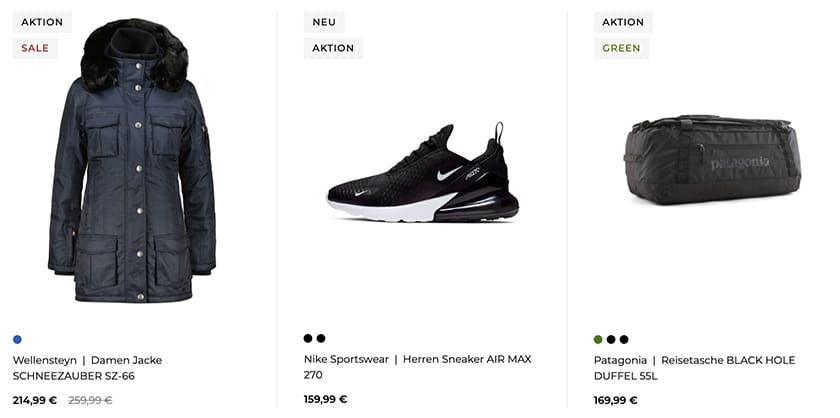Select the first black swatch under Nike sneaker
Viewport: 840px width, 418px height.
pos(308,339)
